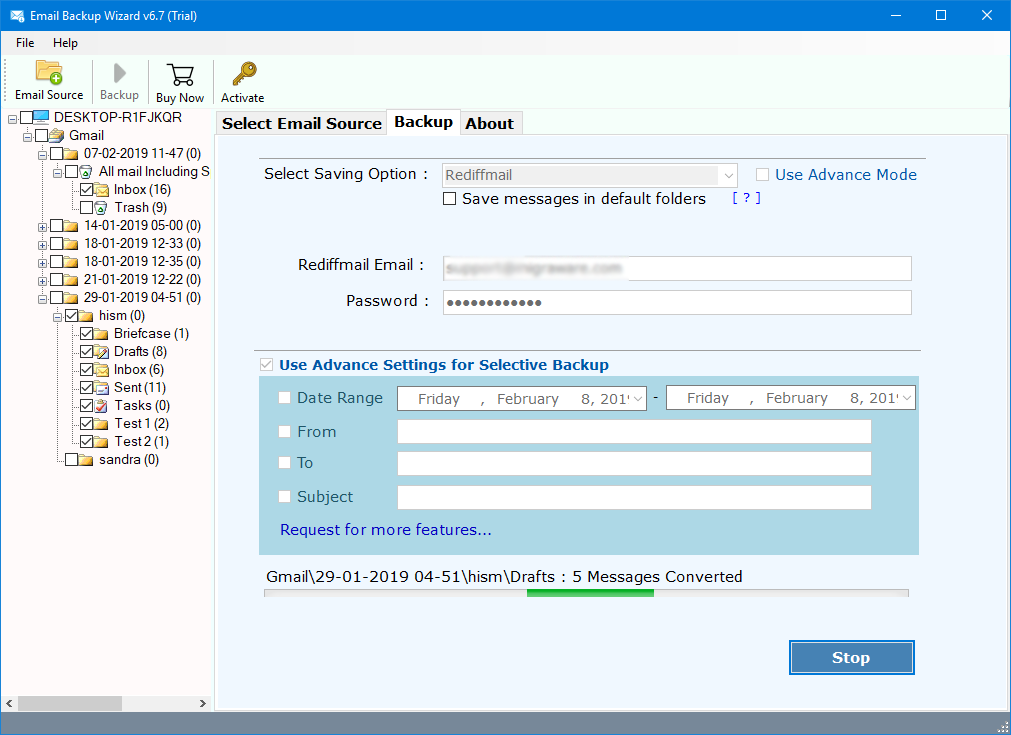The image size is (1011, 735).
Task: Click the conversion progress bar
Action: click(586, 593)
